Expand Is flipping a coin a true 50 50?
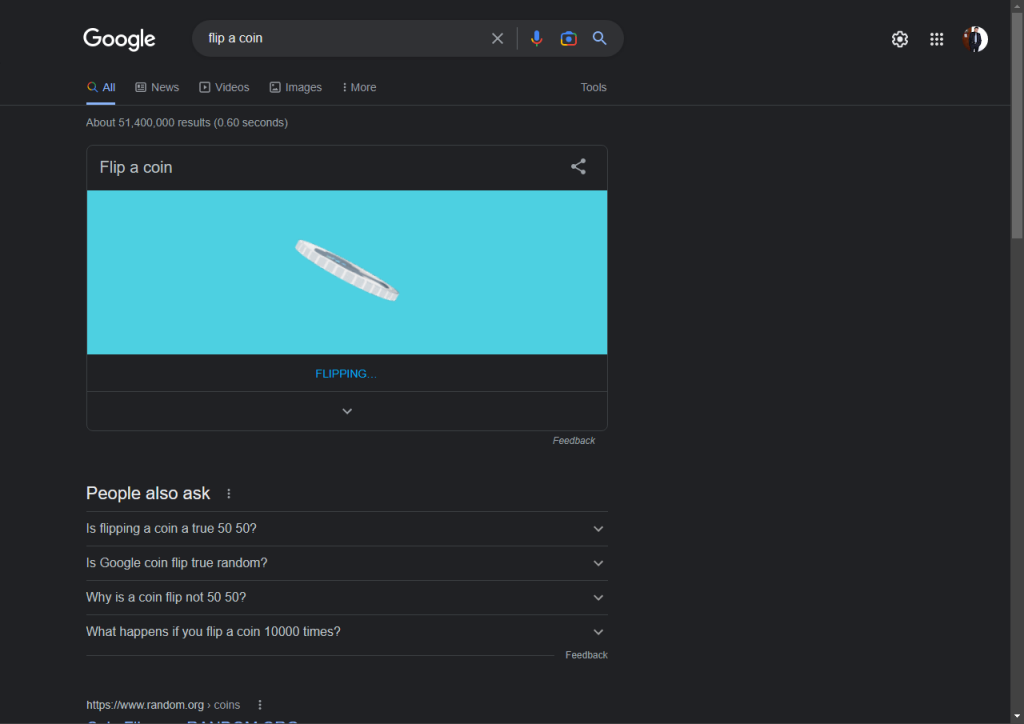Image resolution: width=1024 pixels, height=724 pixels. [x=347, y=529]
